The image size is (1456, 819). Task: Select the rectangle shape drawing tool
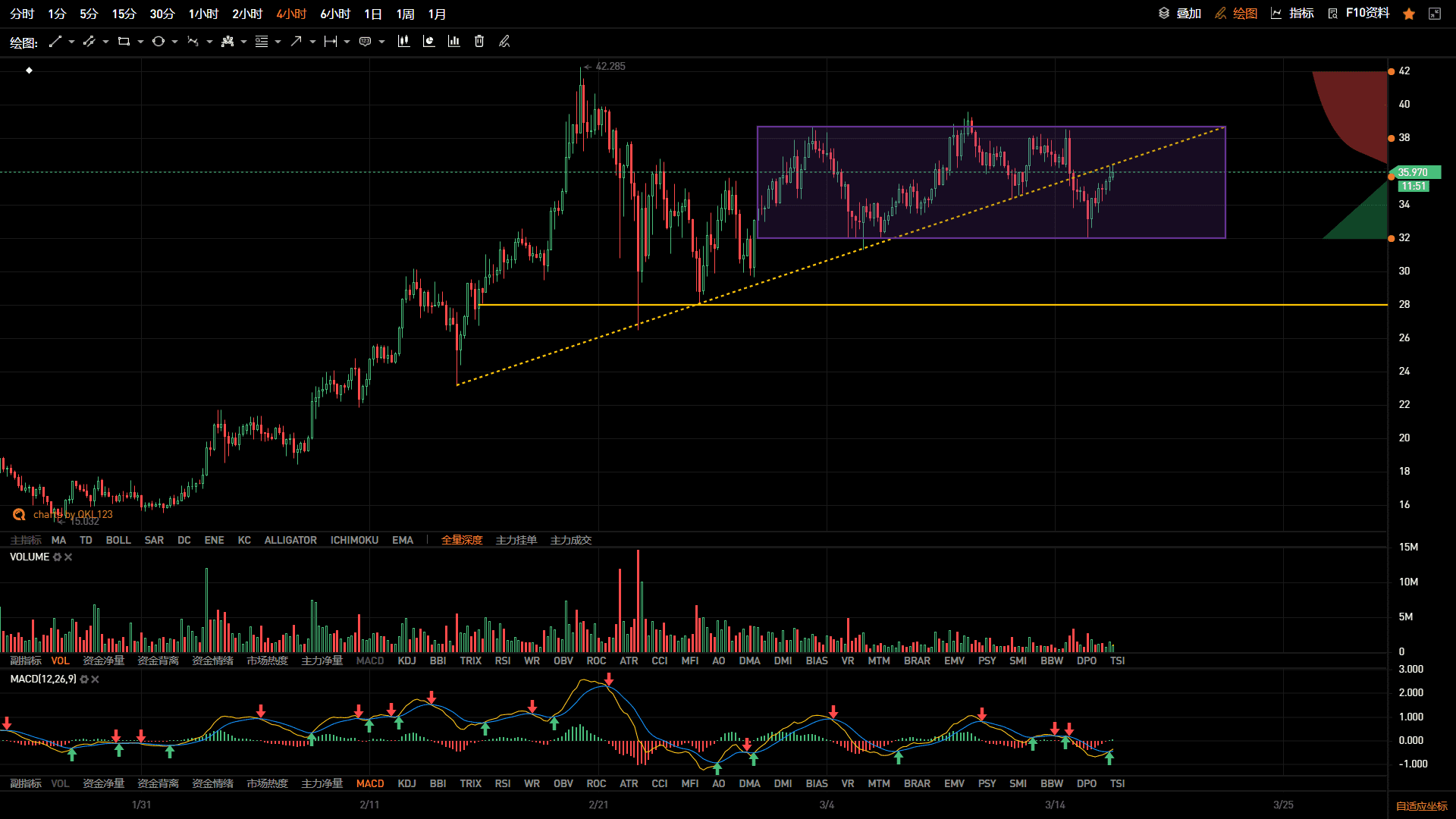coord(124,42)
